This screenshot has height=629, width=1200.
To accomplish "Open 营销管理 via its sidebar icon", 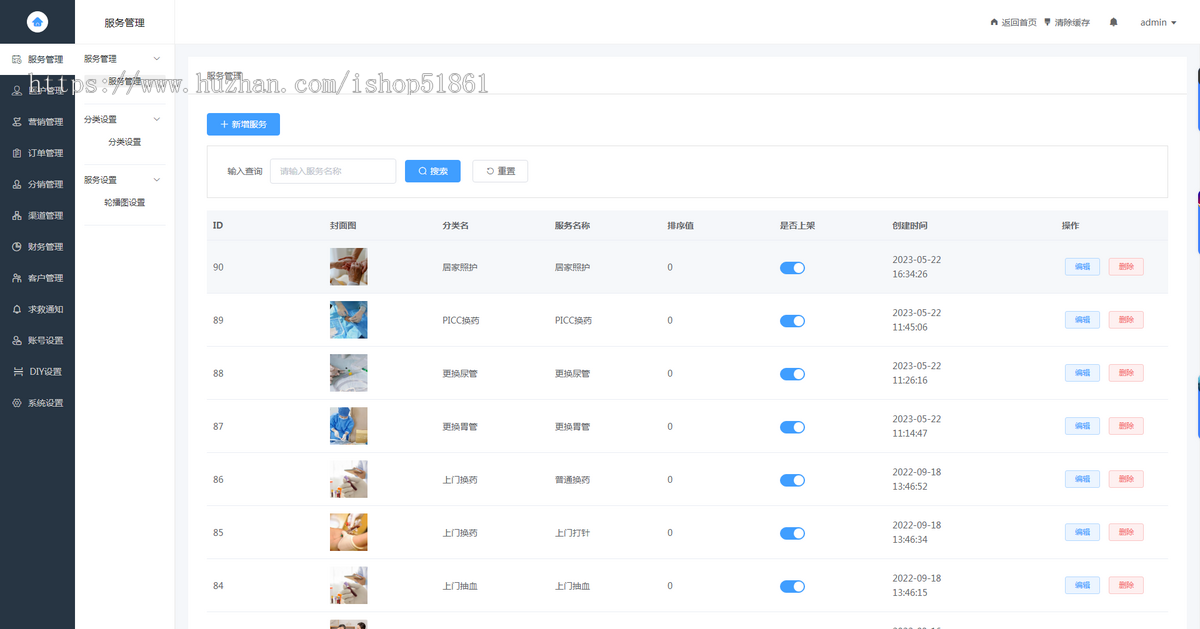I will coord(17,122).
